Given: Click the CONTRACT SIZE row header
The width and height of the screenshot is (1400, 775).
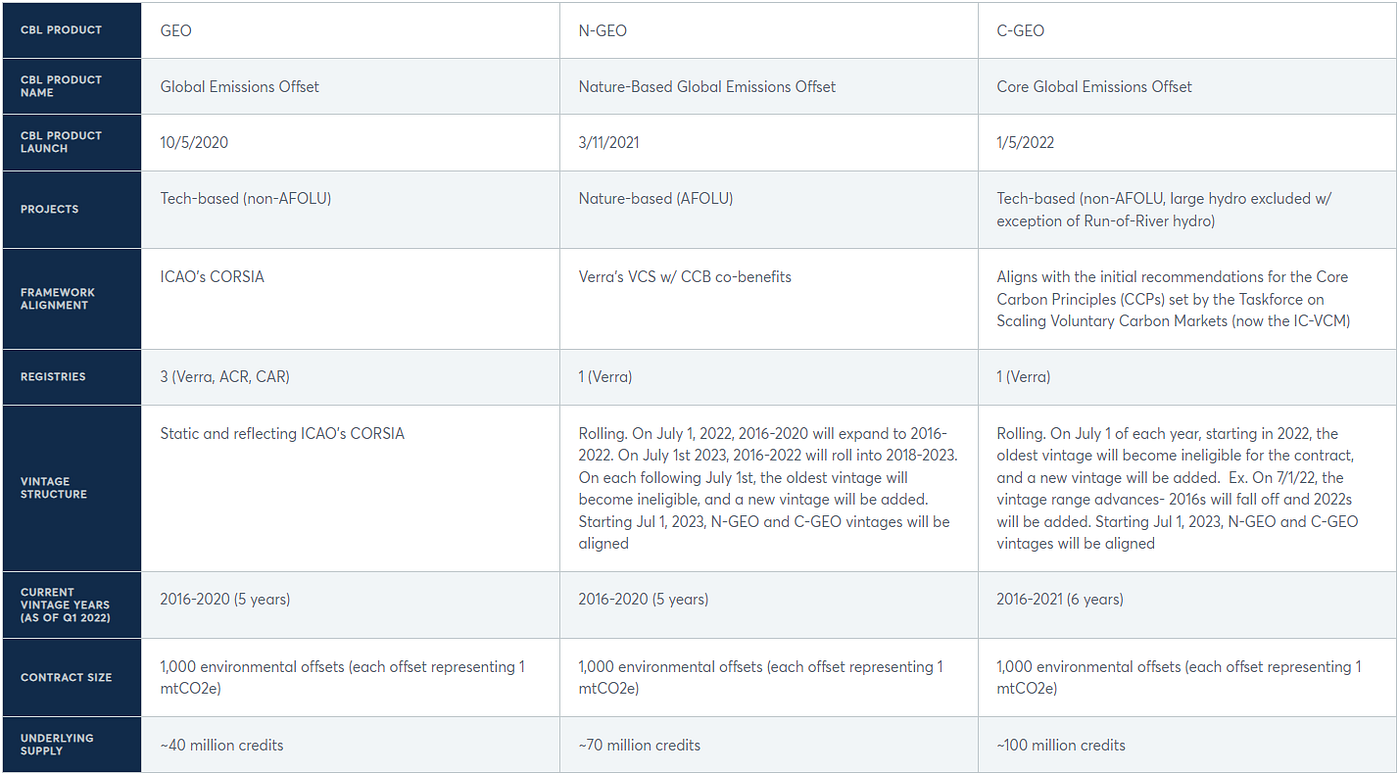Looking at the screenshot, I should point(71,677).
